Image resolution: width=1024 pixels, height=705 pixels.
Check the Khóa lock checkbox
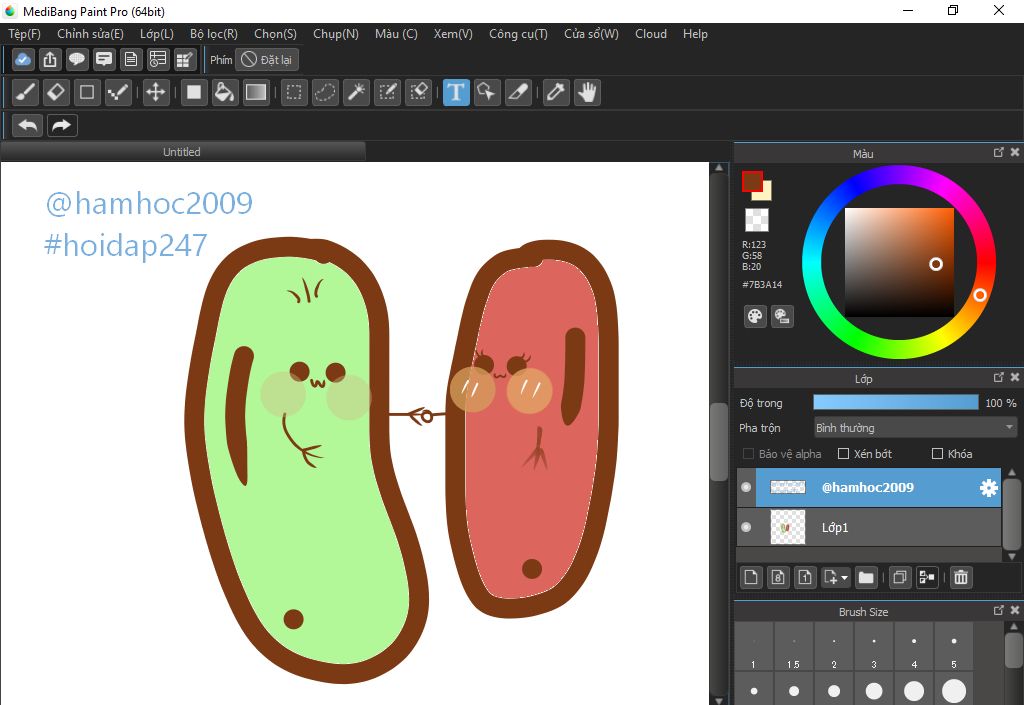(x=937, y=454)
